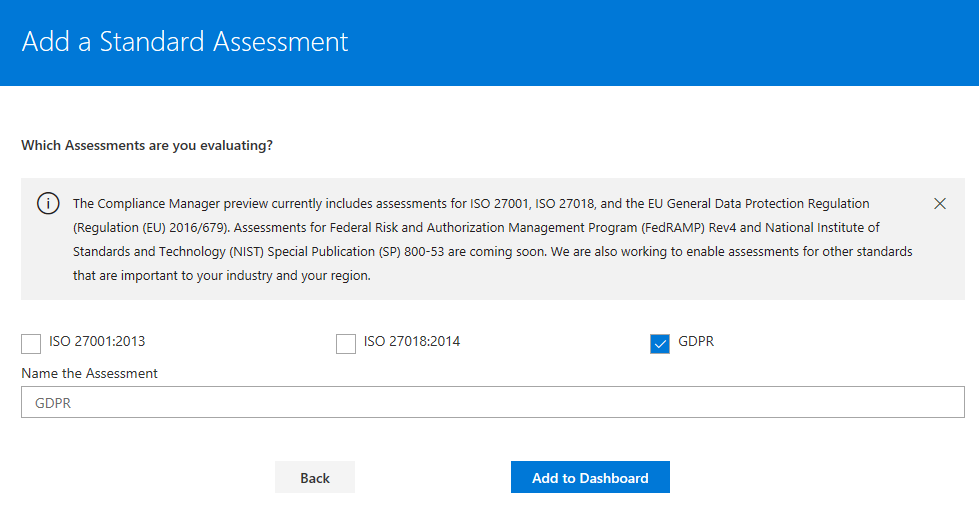Click the last line about your industry and region
Image resolution: width=979 pixels, height=522 pixels.
[222, 275]
